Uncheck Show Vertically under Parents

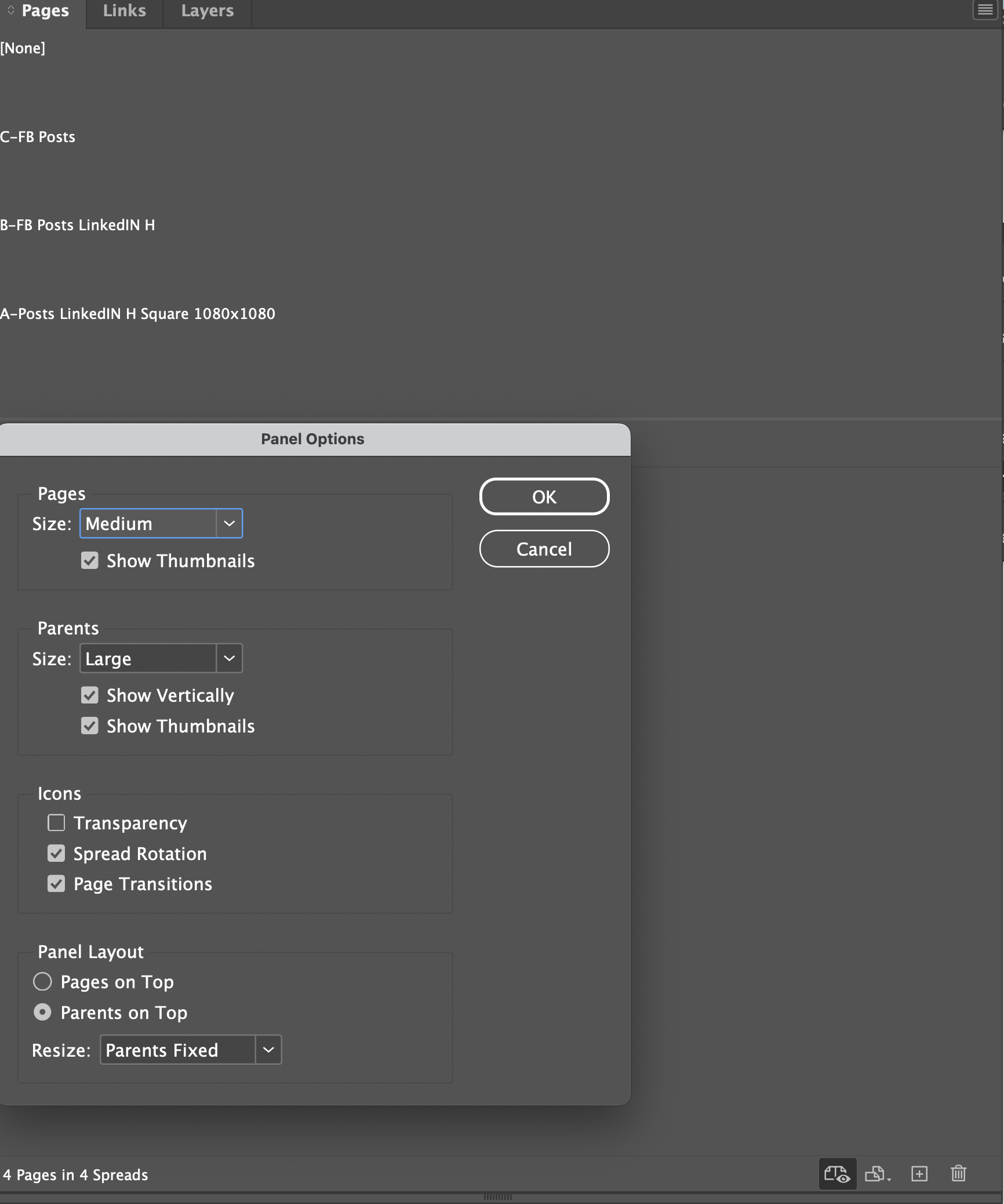(x=90, y=695)
